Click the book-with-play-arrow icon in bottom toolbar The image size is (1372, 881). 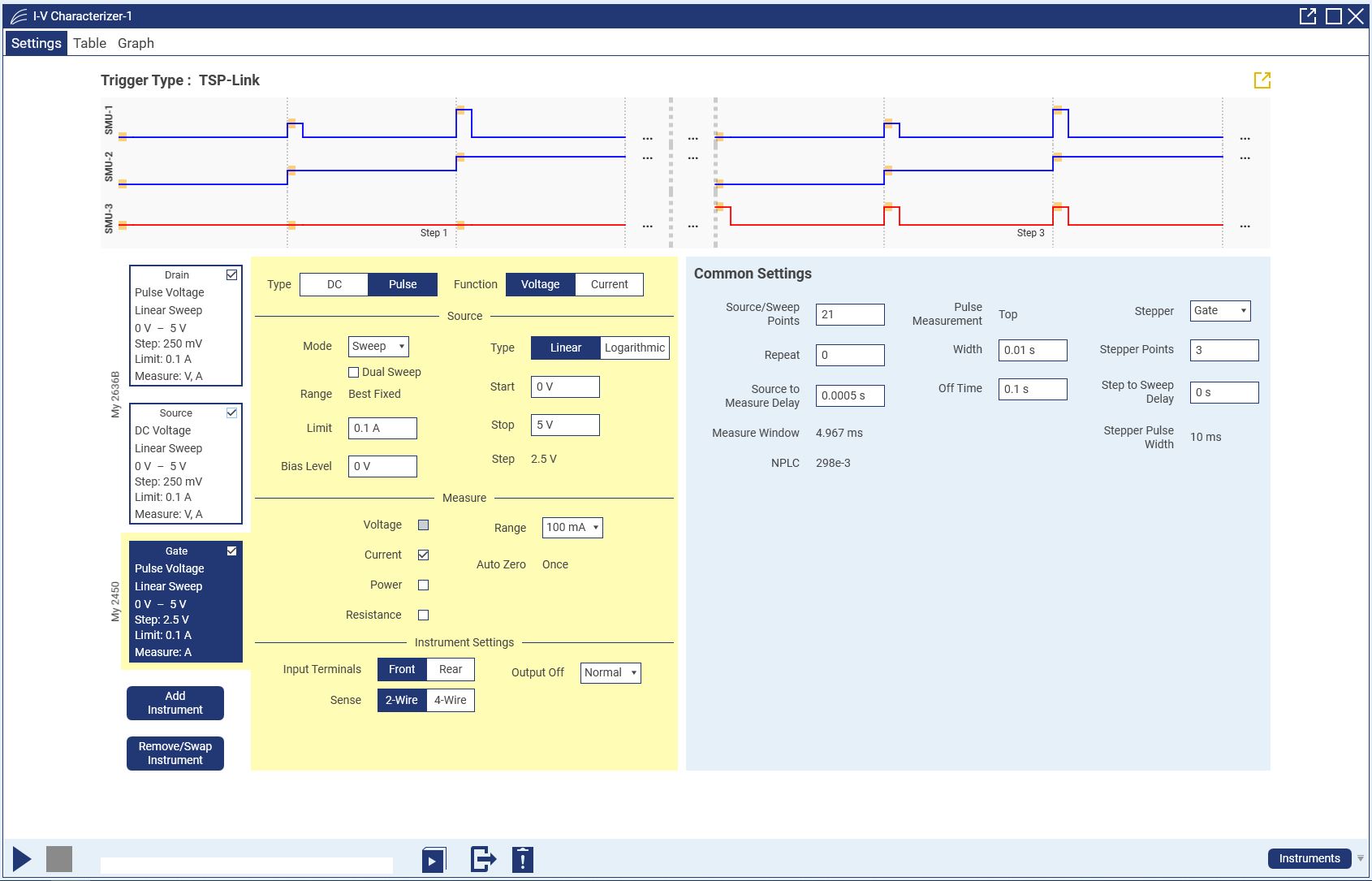click(x=434, y=859)
